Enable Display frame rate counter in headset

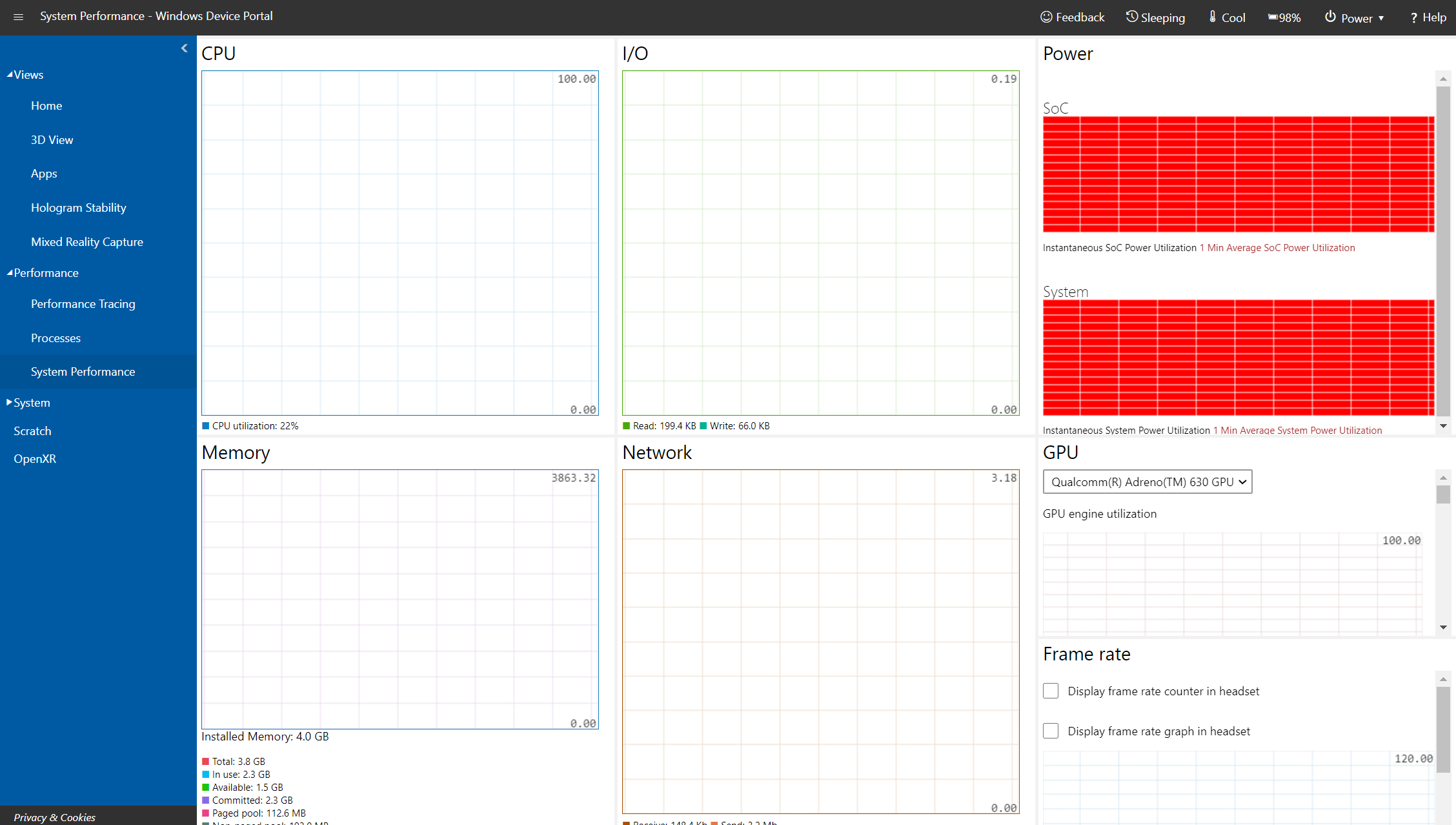pyautogui.click(x=1051, y=690)
